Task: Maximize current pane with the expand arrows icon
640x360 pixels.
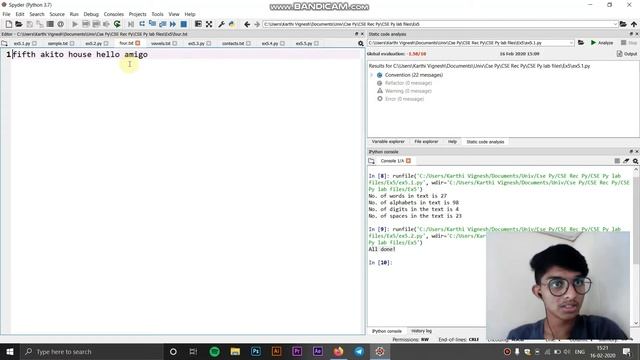Action: point(209,24)
